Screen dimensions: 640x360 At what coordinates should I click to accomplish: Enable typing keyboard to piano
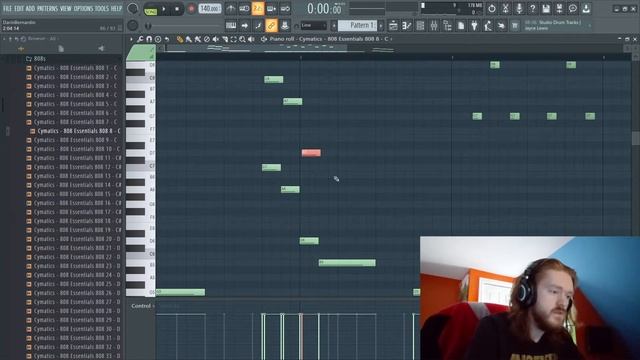[x=231, y=25]
